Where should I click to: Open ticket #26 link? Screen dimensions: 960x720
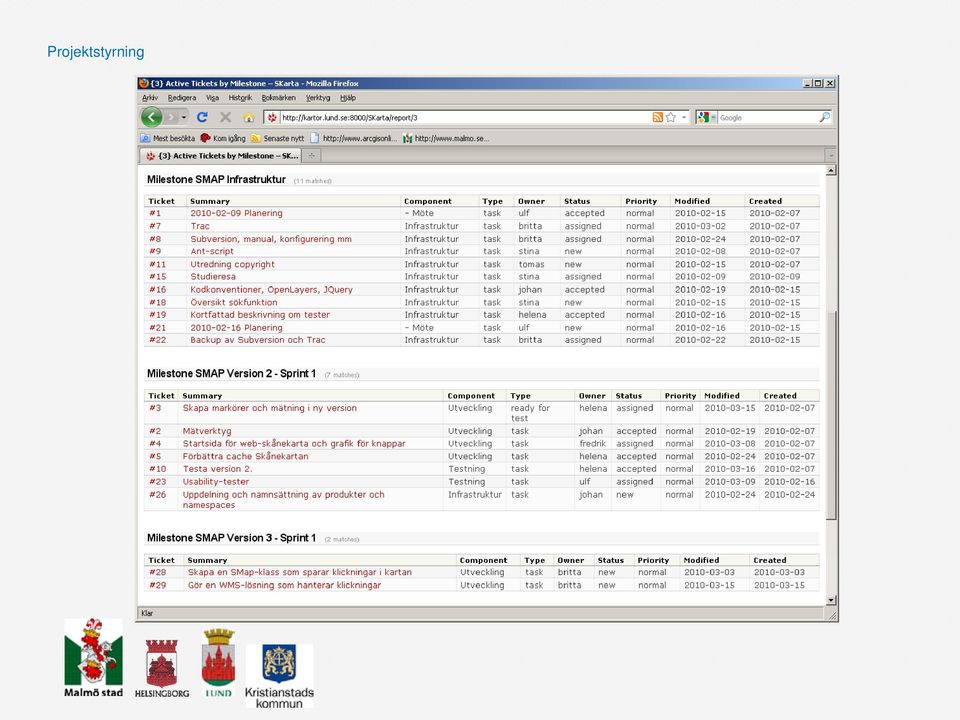click(x=157, y=495)
